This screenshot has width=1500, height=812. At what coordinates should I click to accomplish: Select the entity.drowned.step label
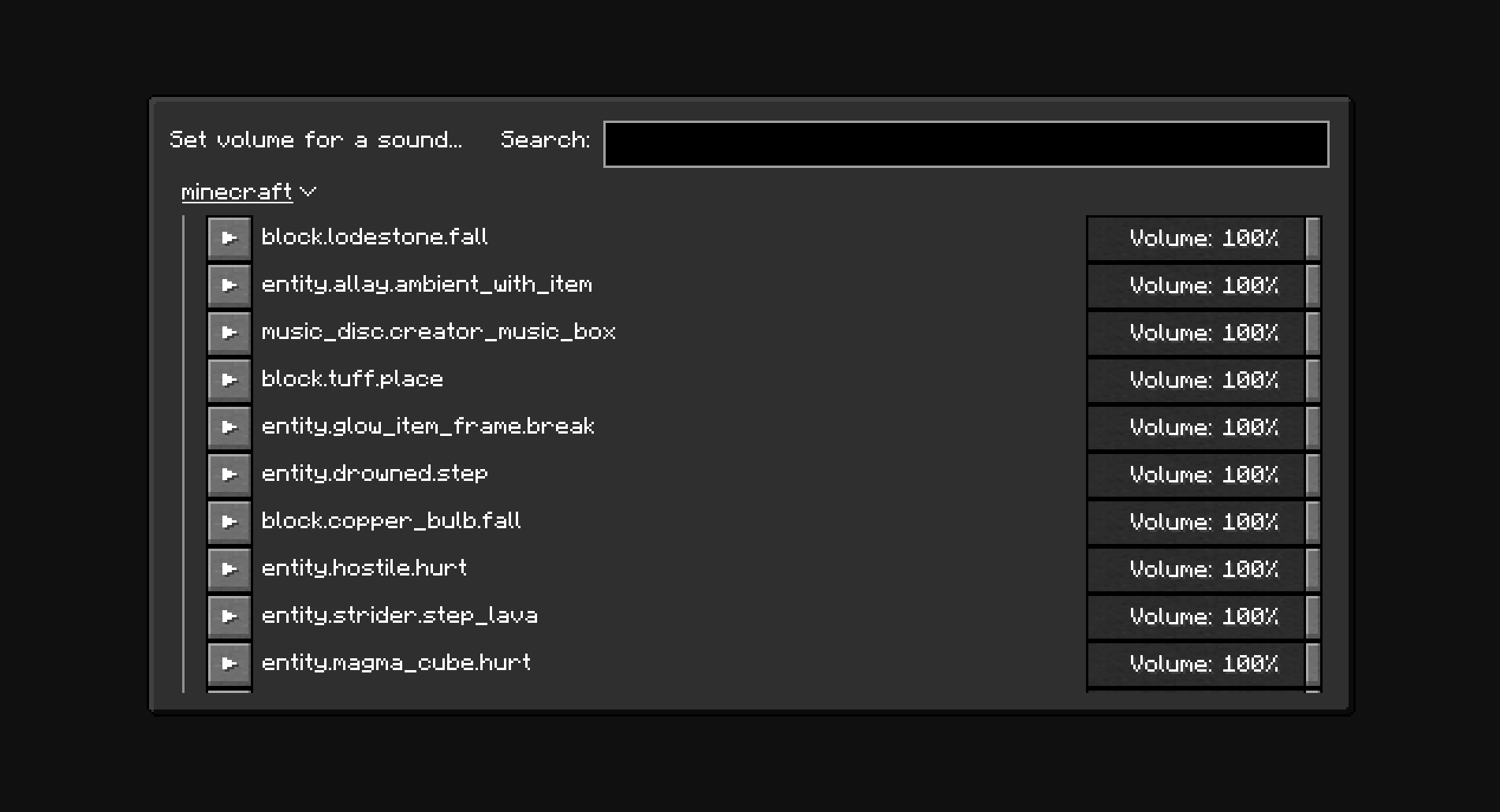point(375,475)
